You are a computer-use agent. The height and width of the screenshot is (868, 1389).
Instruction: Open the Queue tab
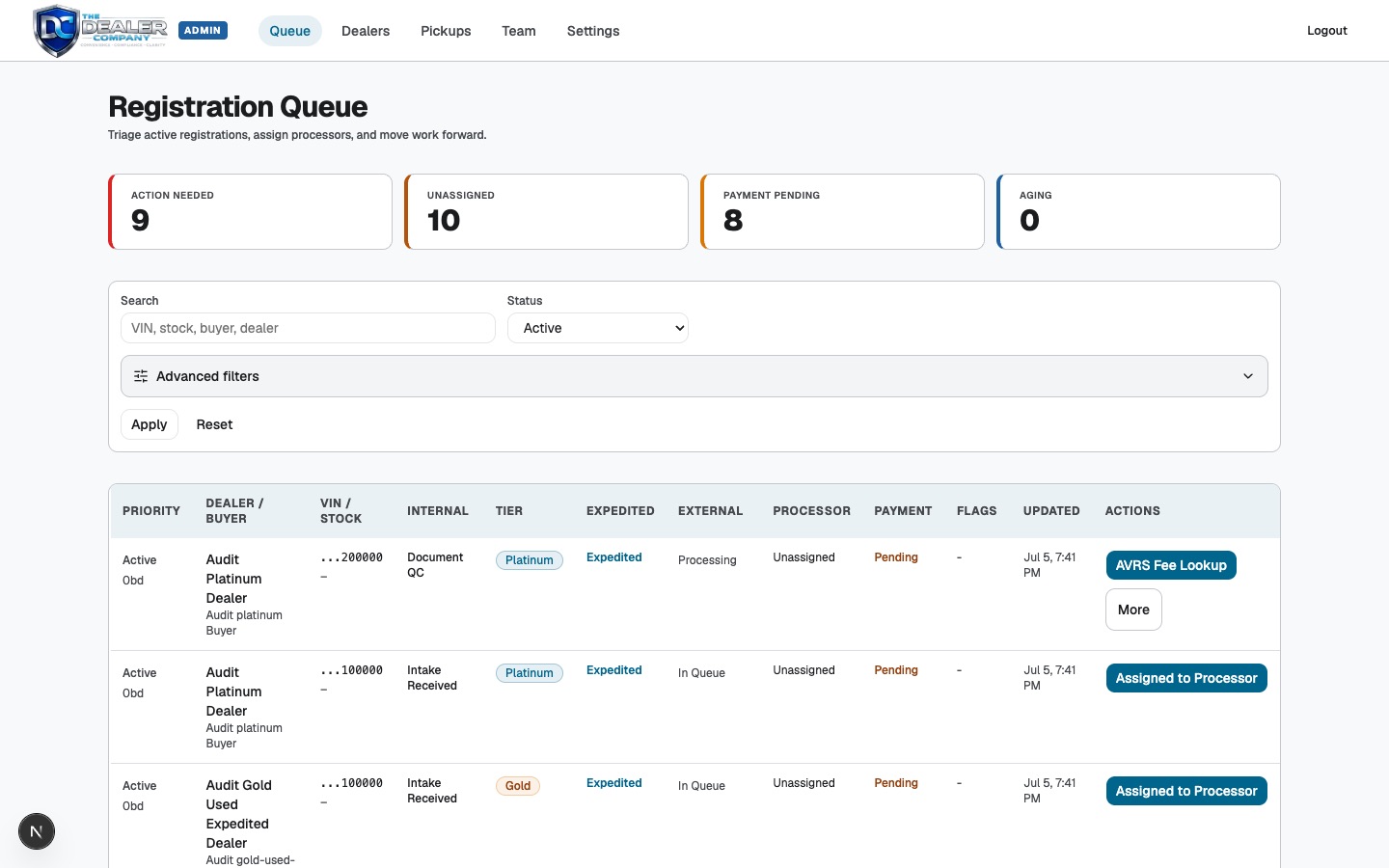(x=289, y=31)
